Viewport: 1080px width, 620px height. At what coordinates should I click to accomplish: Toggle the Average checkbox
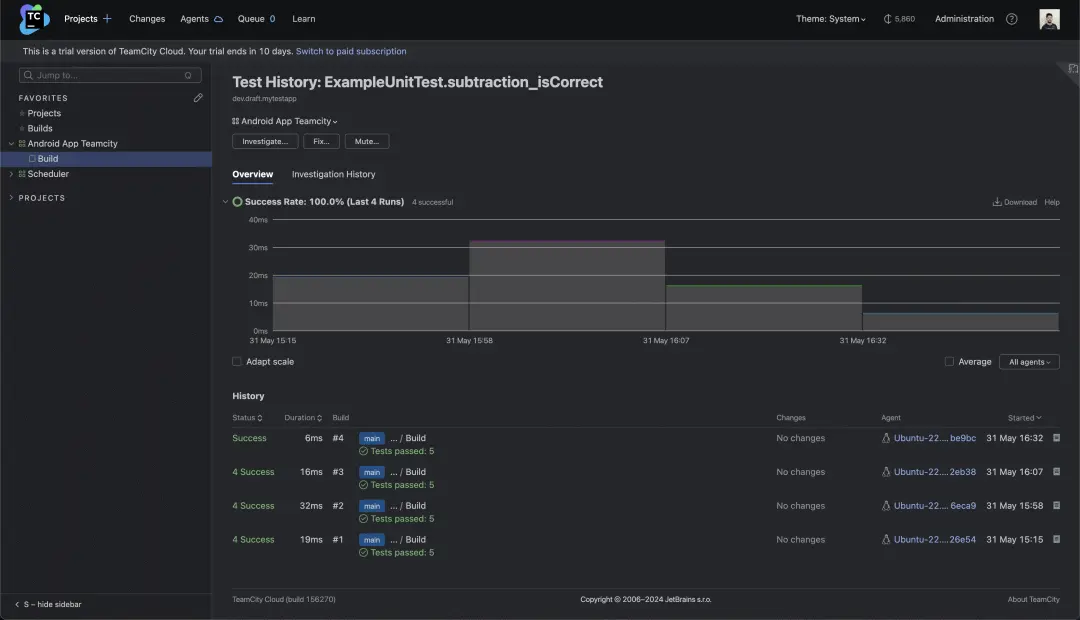pos(949,362)
